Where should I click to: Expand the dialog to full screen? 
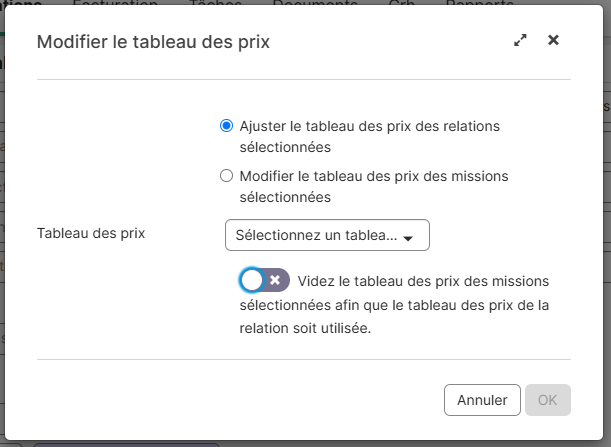pyautogui.click(x=520, y=41)
